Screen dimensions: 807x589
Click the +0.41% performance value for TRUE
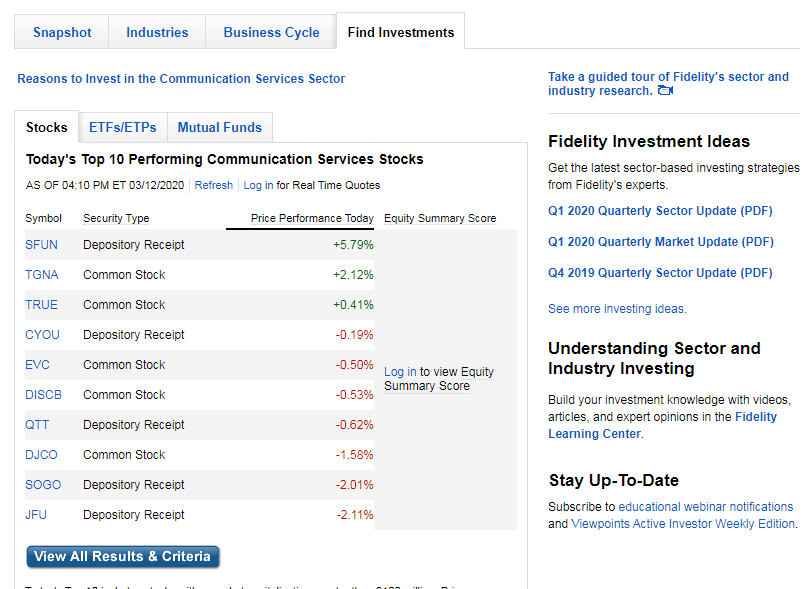click(x=353, y=305)
